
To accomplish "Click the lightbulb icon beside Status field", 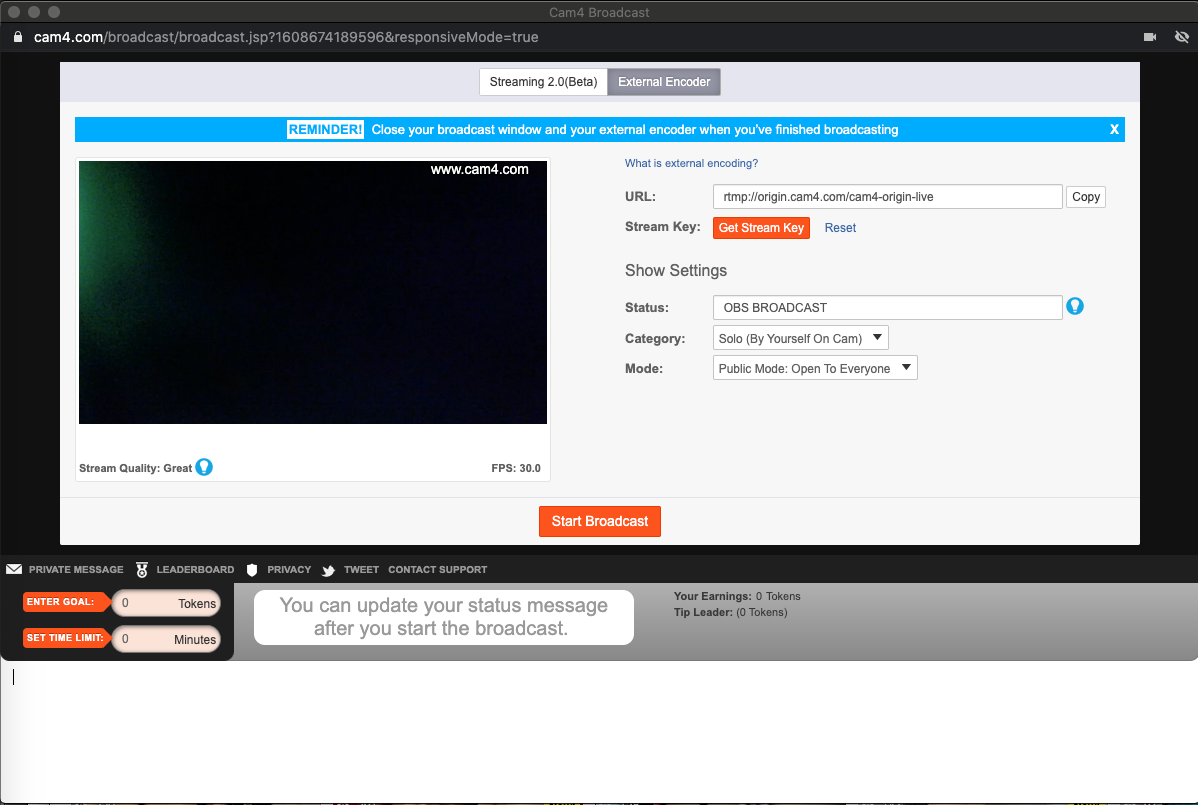I will tap(1075, 306).
